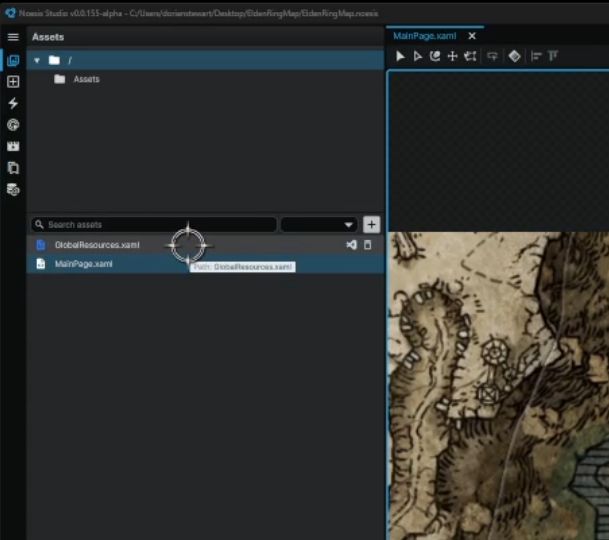
Task: Open GlobalResources.xaml in Visual Studio Code
Action: tap(351, 245)
